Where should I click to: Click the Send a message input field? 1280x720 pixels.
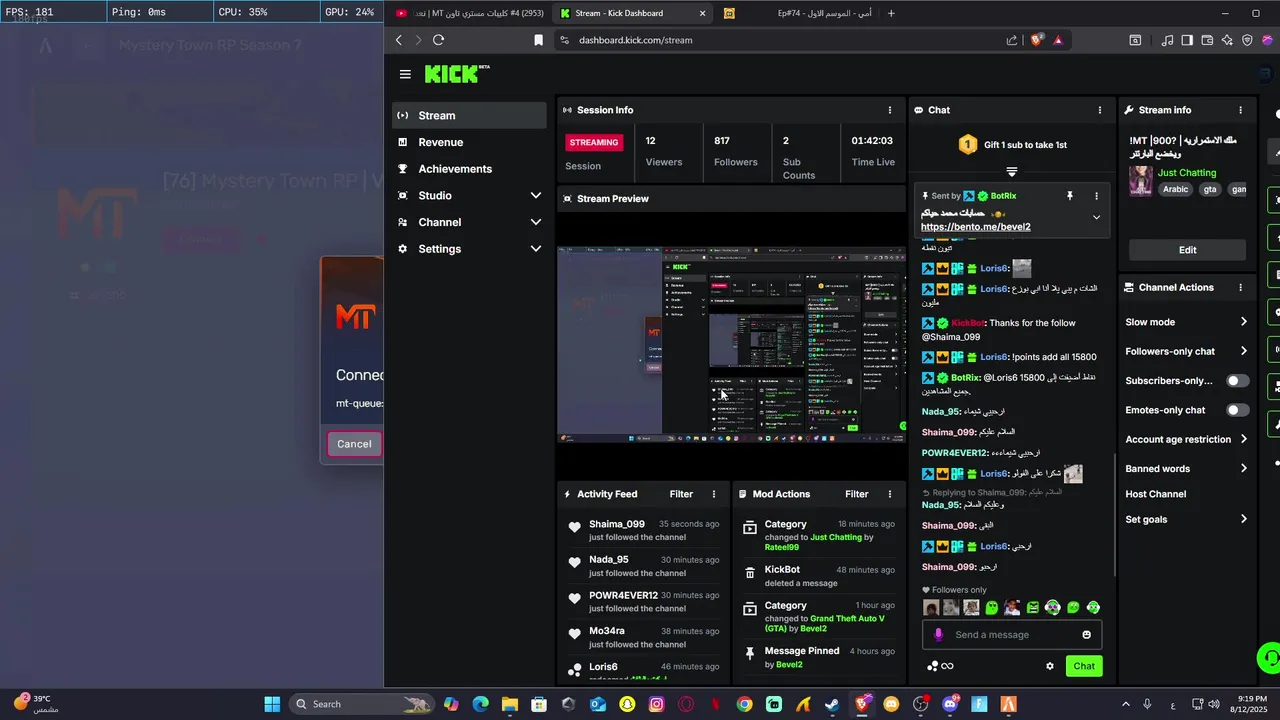coord(1012,635)
